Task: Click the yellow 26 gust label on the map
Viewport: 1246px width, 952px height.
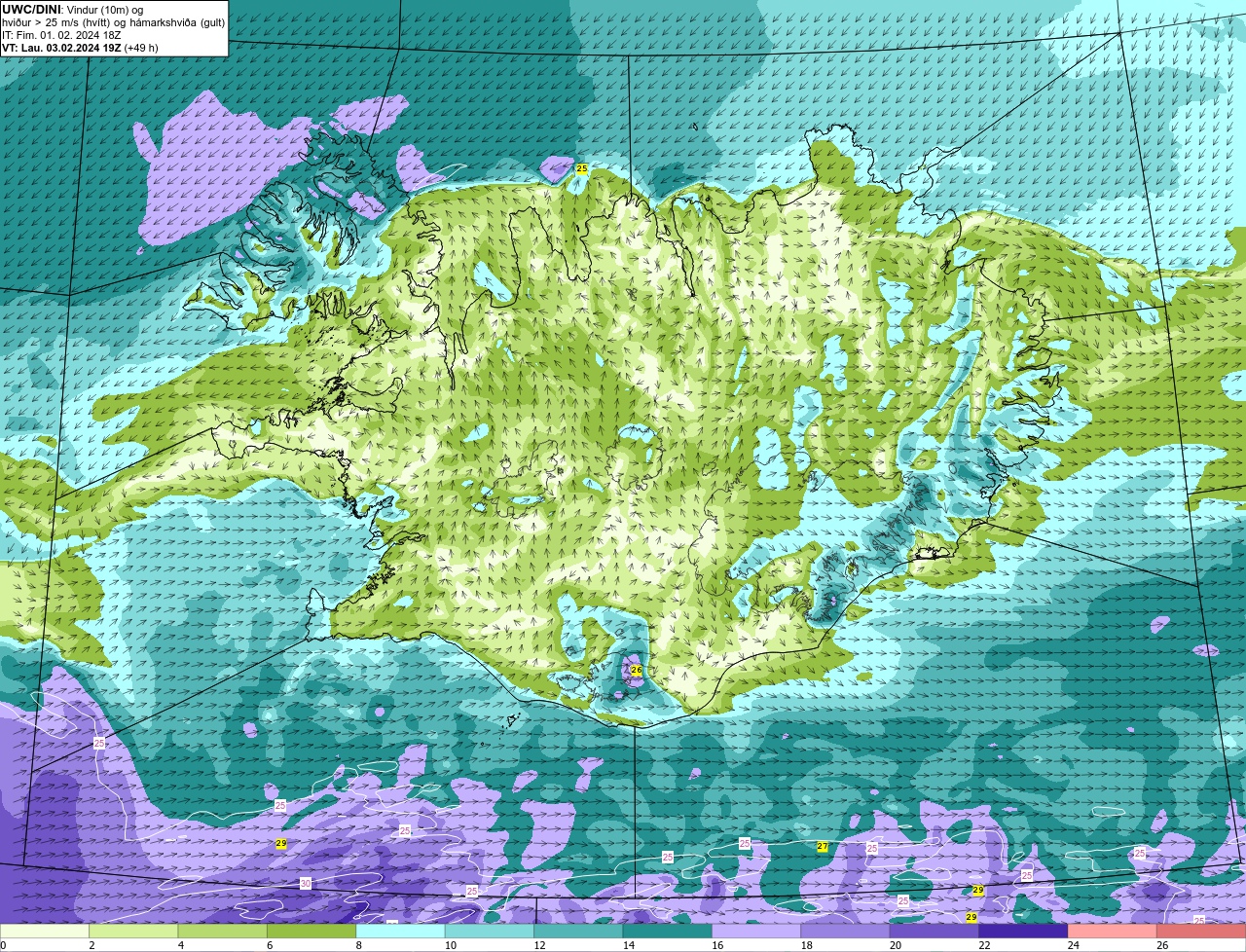Action: point(636,670)
